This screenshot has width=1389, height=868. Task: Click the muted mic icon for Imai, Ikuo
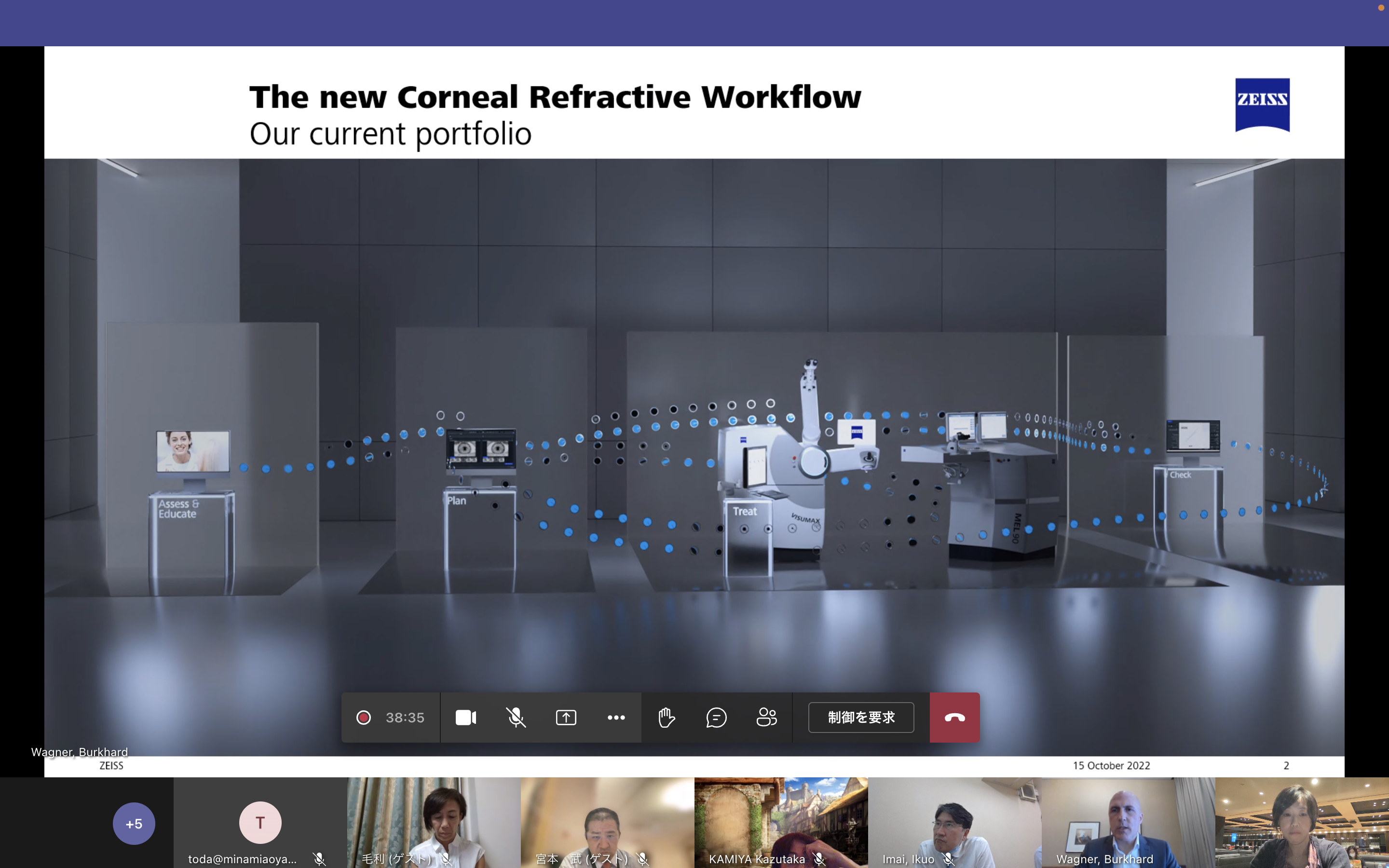pyautogui.click(x=948, y=859)
